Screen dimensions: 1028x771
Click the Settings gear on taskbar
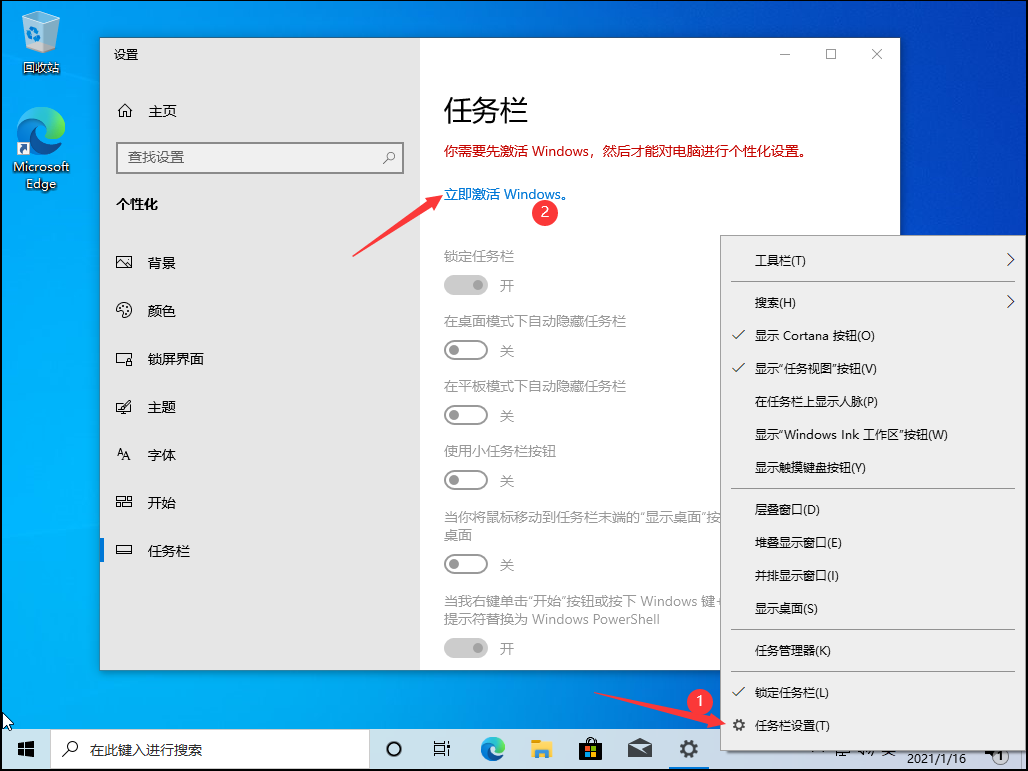tap(688, 749)
